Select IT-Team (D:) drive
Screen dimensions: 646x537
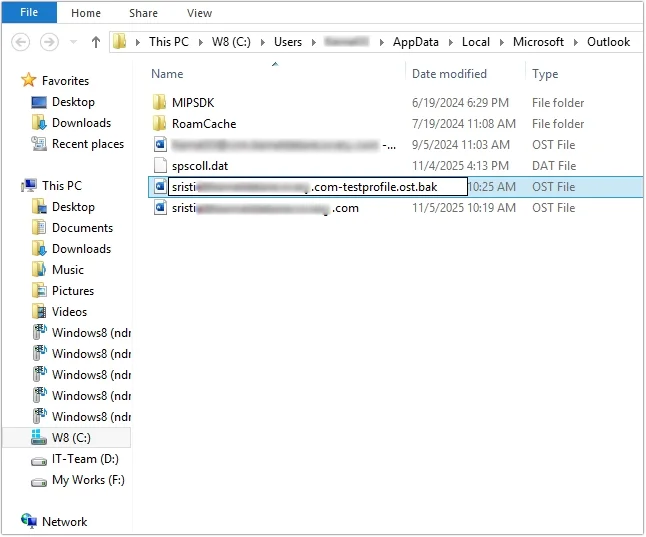(85, 459)
